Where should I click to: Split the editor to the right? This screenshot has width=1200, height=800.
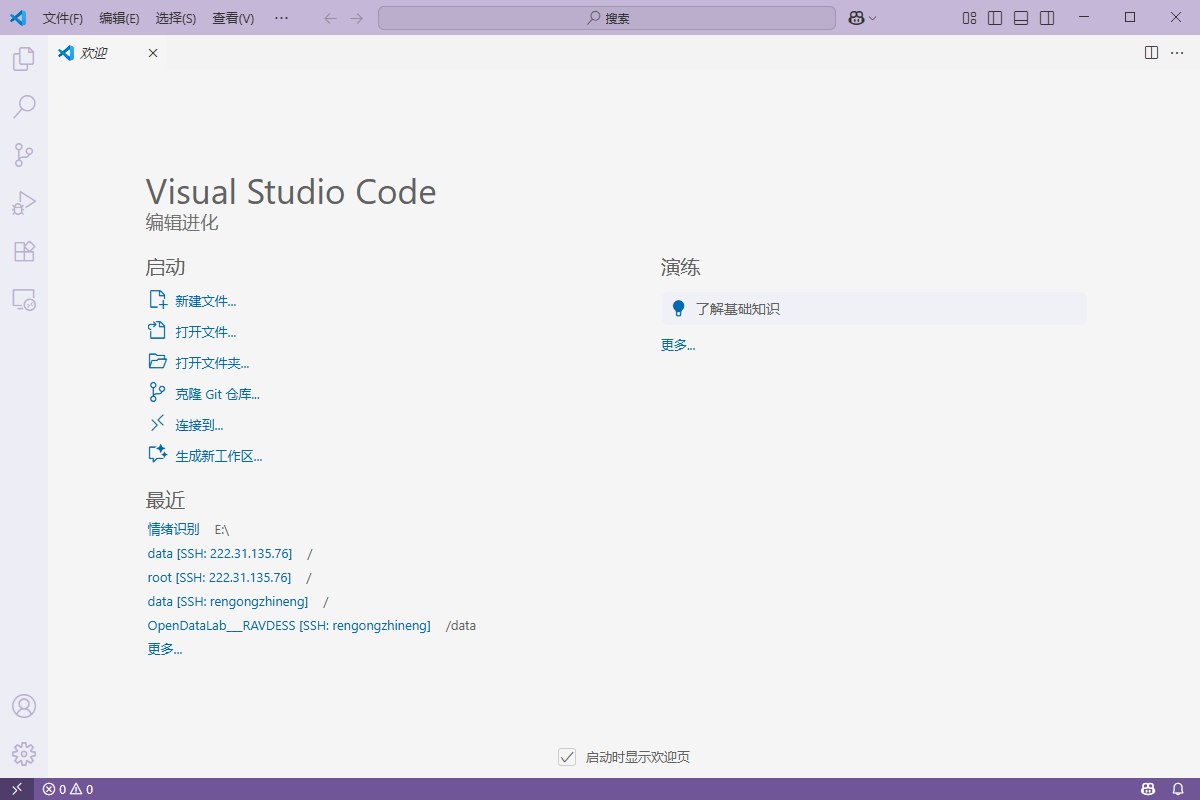(1151, 53)
